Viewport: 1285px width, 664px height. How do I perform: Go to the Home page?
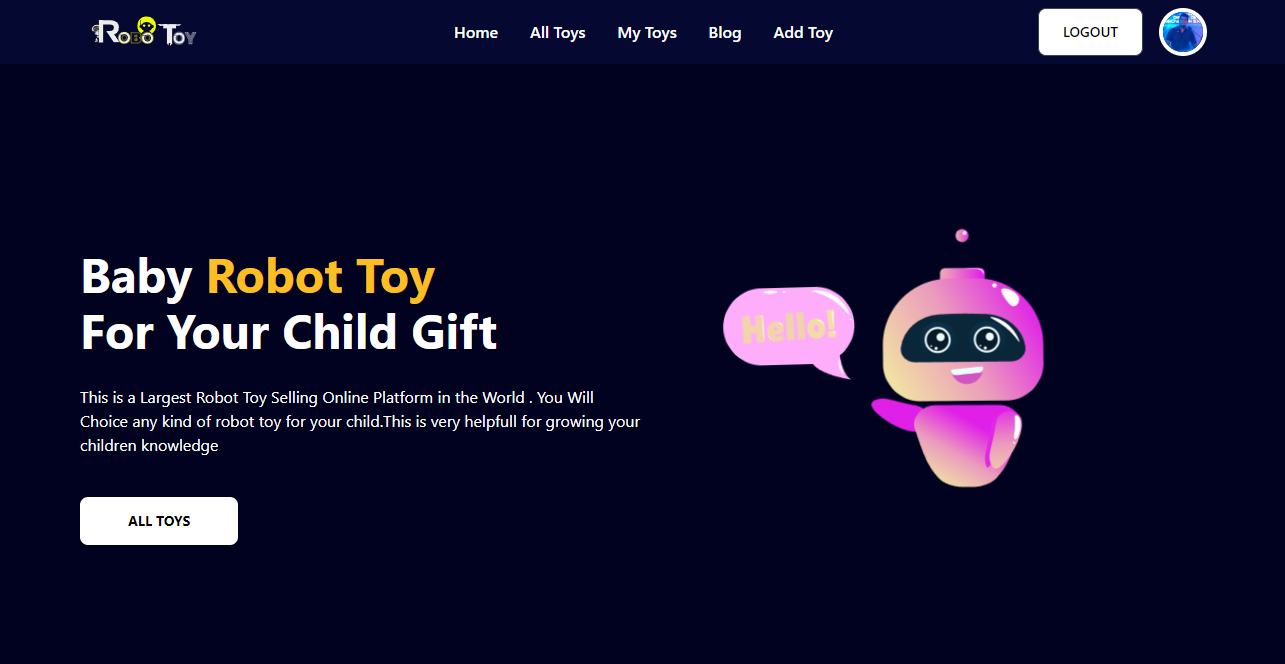point(476,33)
